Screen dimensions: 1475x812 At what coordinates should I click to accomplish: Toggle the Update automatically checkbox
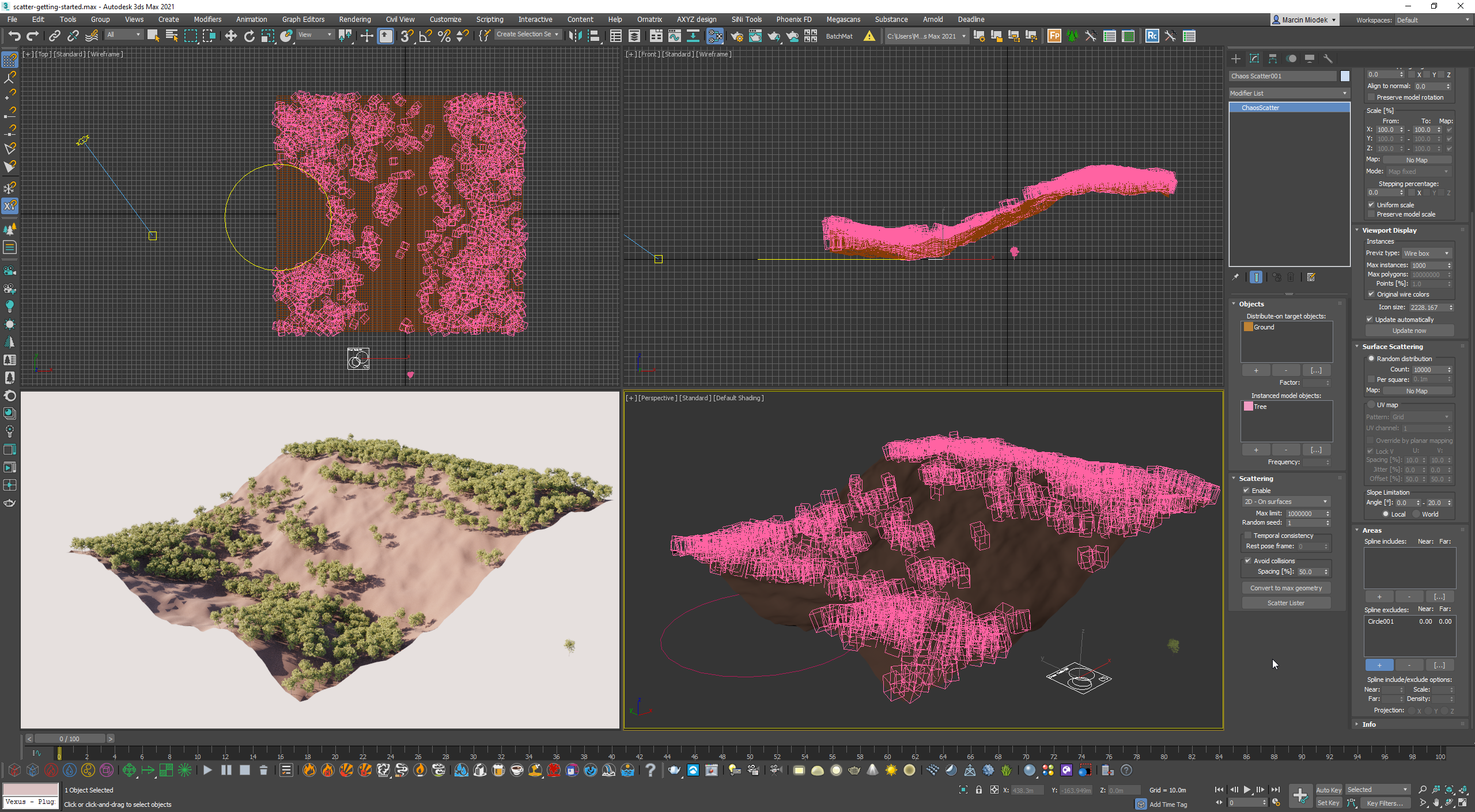(x=1370, y=320)
